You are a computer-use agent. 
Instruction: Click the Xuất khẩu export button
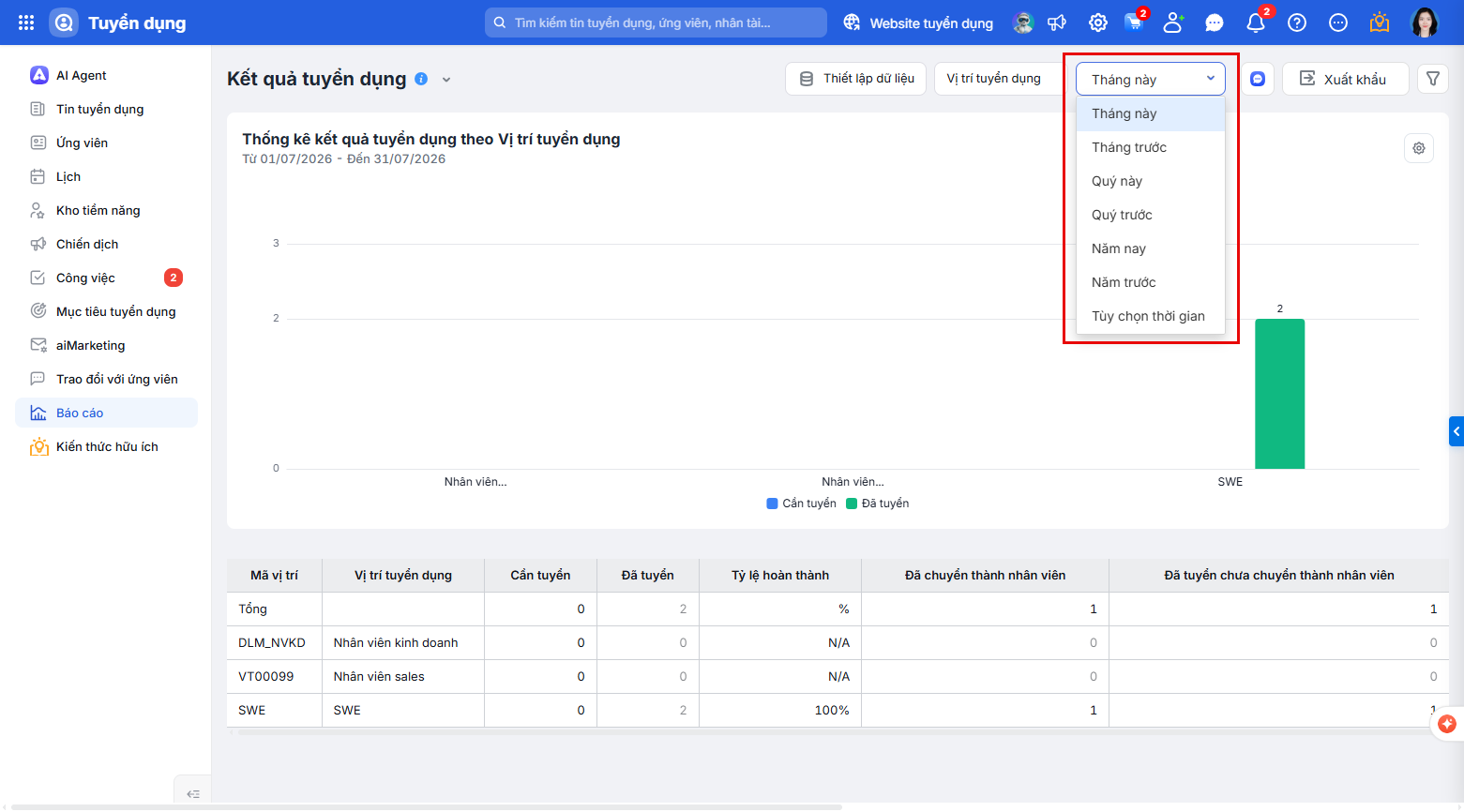pos(1345,79)
